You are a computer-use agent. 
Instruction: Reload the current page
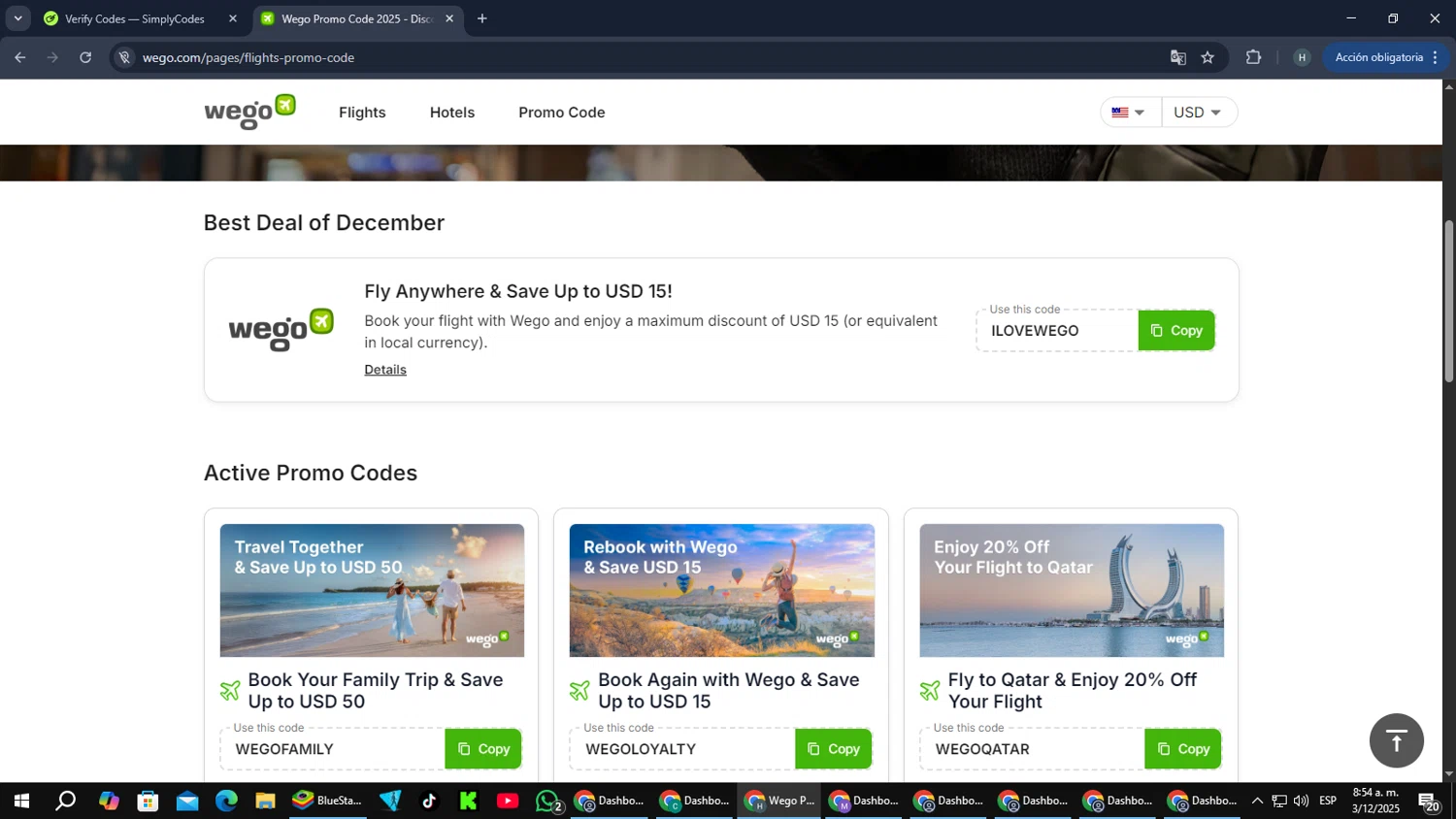pos(85,57)
